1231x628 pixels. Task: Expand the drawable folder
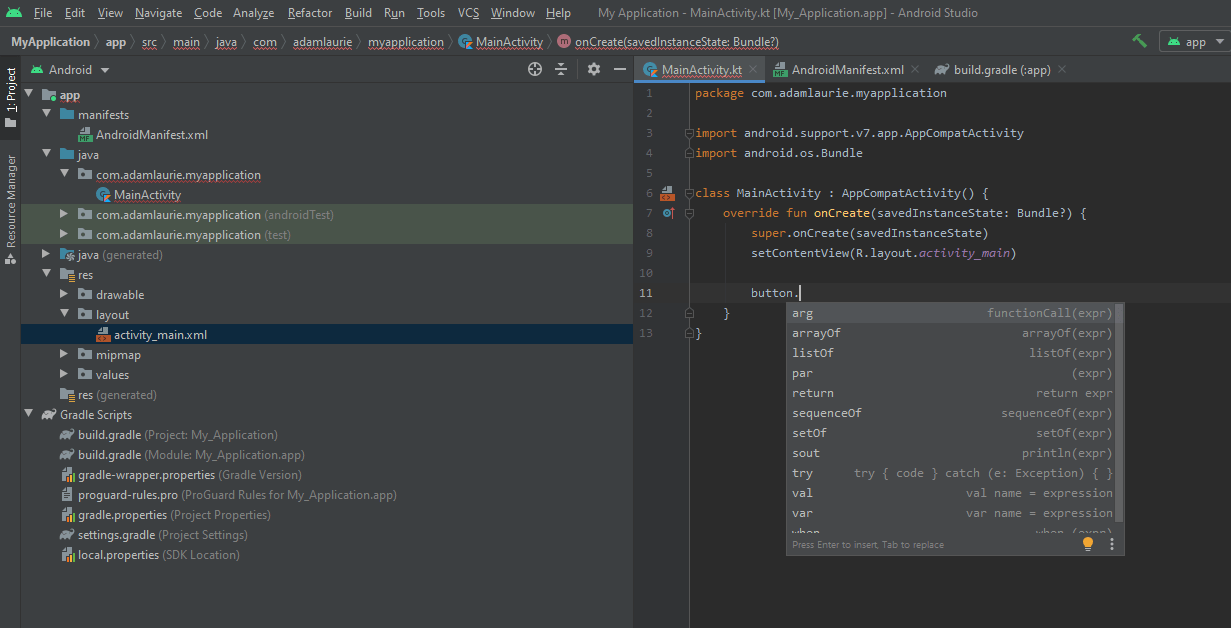tap(63, 294)
